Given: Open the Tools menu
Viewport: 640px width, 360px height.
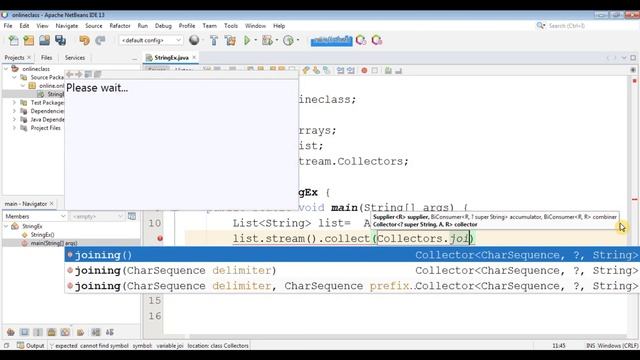Looking at the screenshot, I should pos(231,26).
